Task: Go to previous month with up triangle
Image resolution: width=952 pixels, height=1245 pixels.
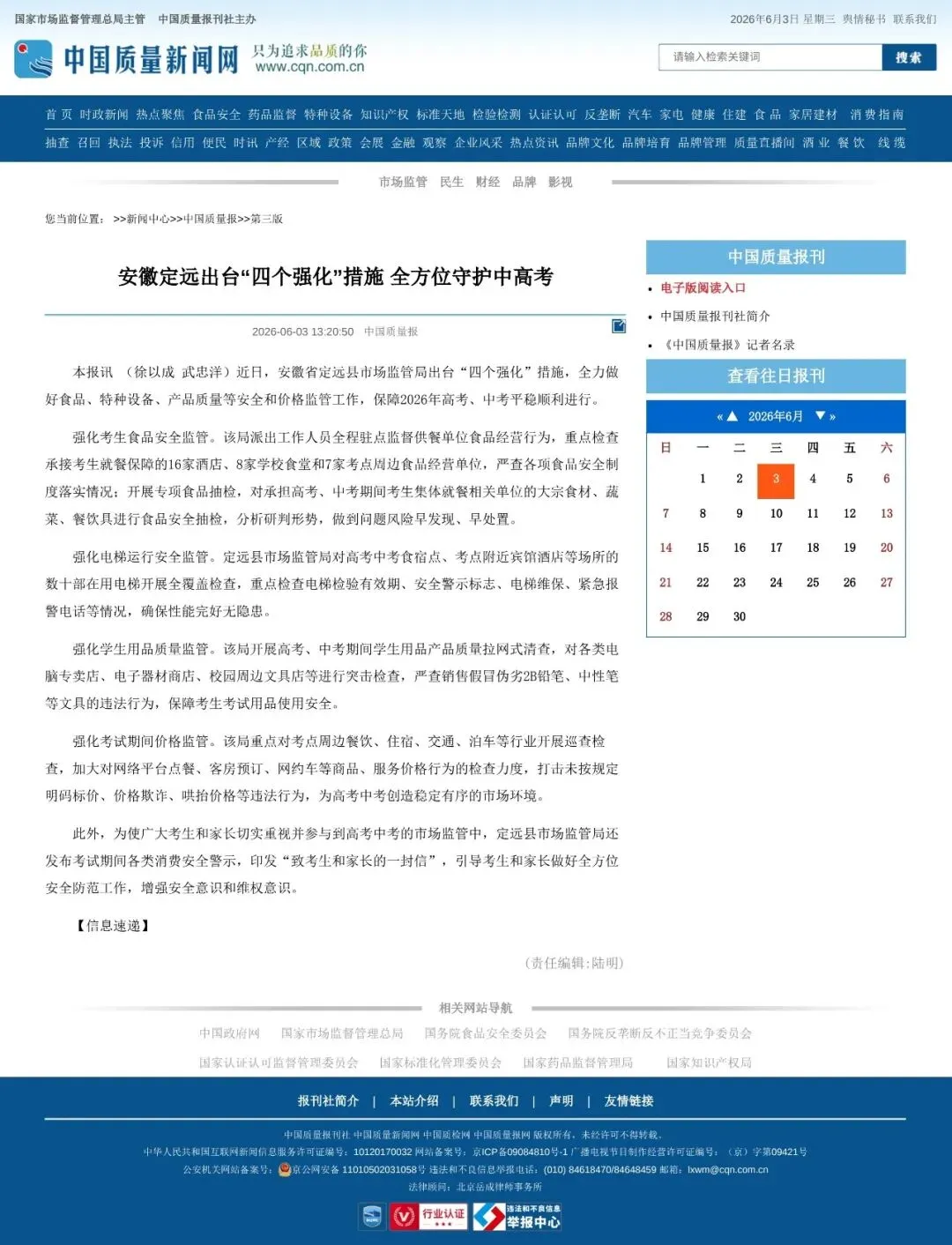Action: pyautogui.click(x=732, y=415)
